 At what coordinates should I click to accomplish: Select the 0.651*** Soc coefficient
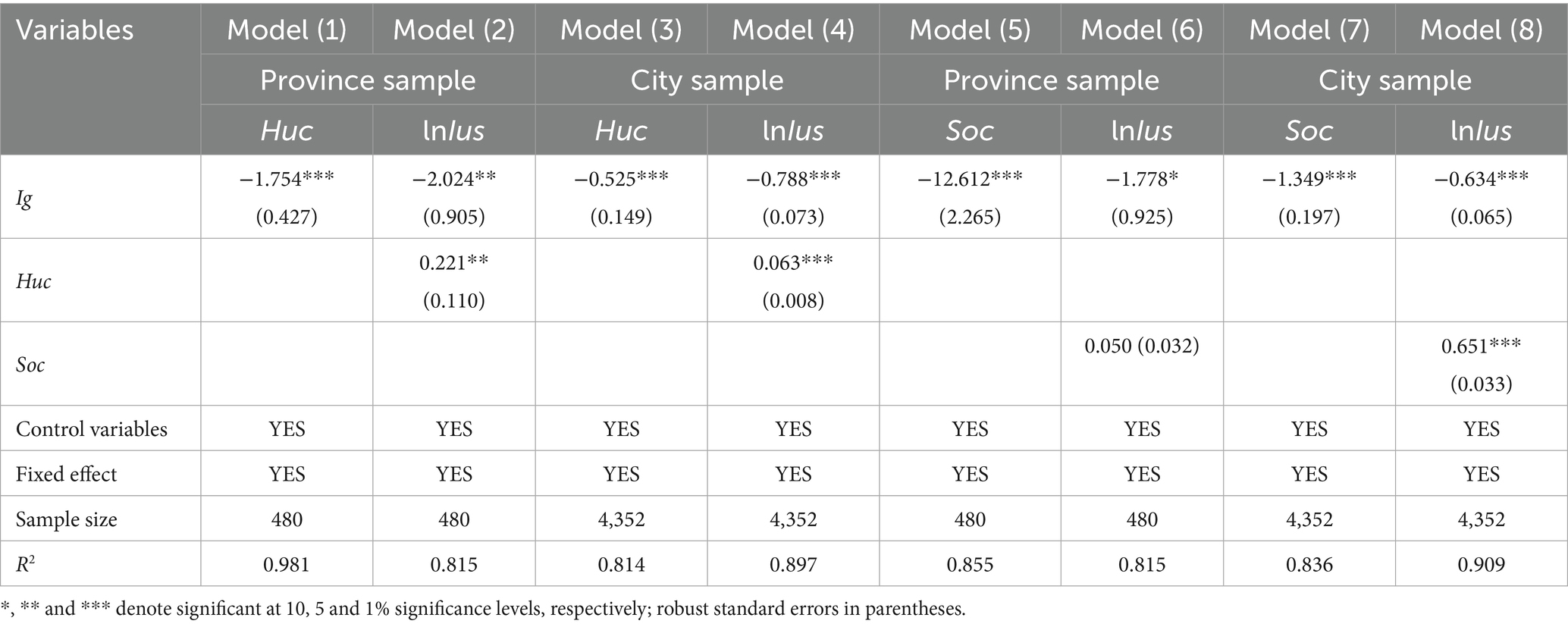click(x=1481, y=346)
